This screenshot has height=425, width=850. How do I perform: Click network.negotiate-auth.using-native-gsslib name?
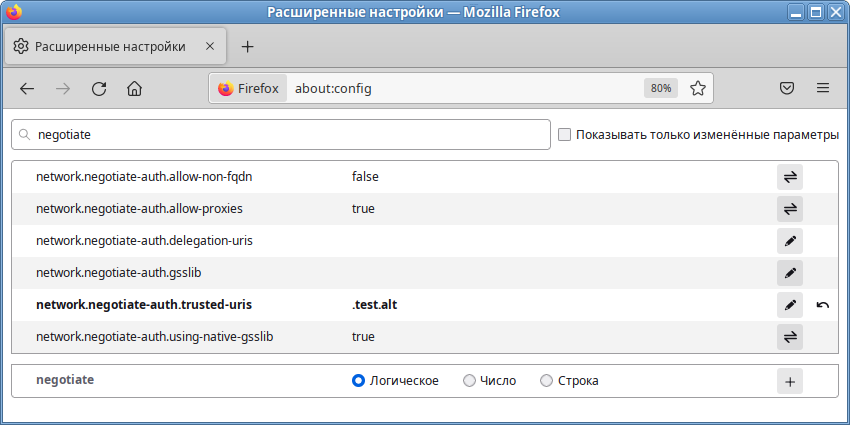click(x=154, y=337)
